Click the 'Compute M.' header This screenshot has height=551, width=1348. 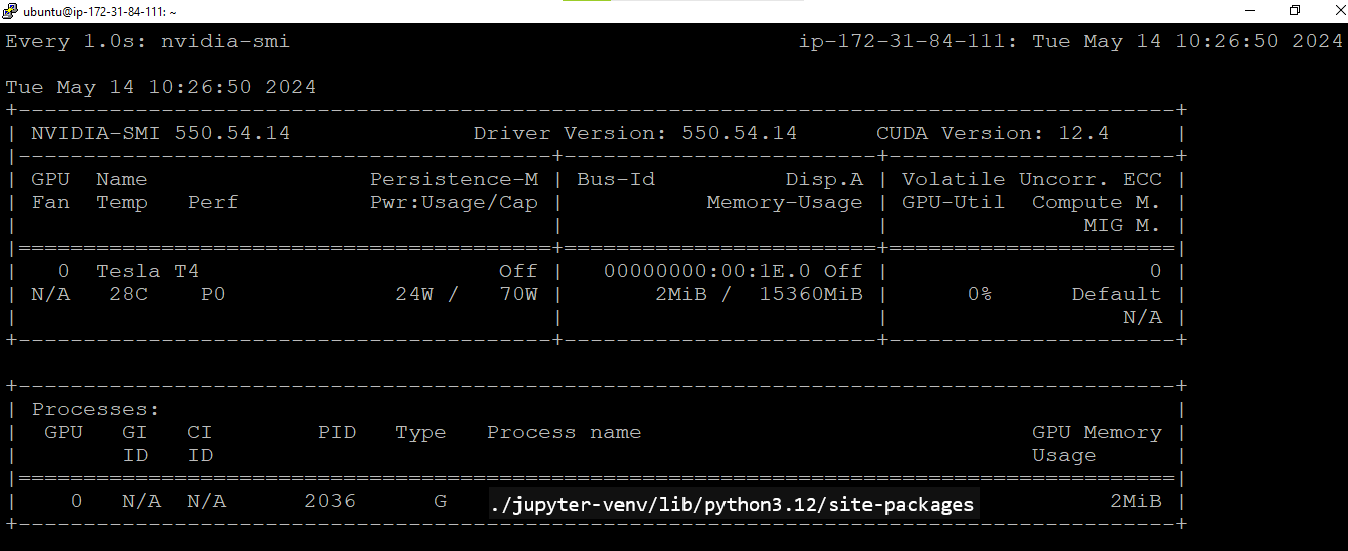coord(1097,202)
